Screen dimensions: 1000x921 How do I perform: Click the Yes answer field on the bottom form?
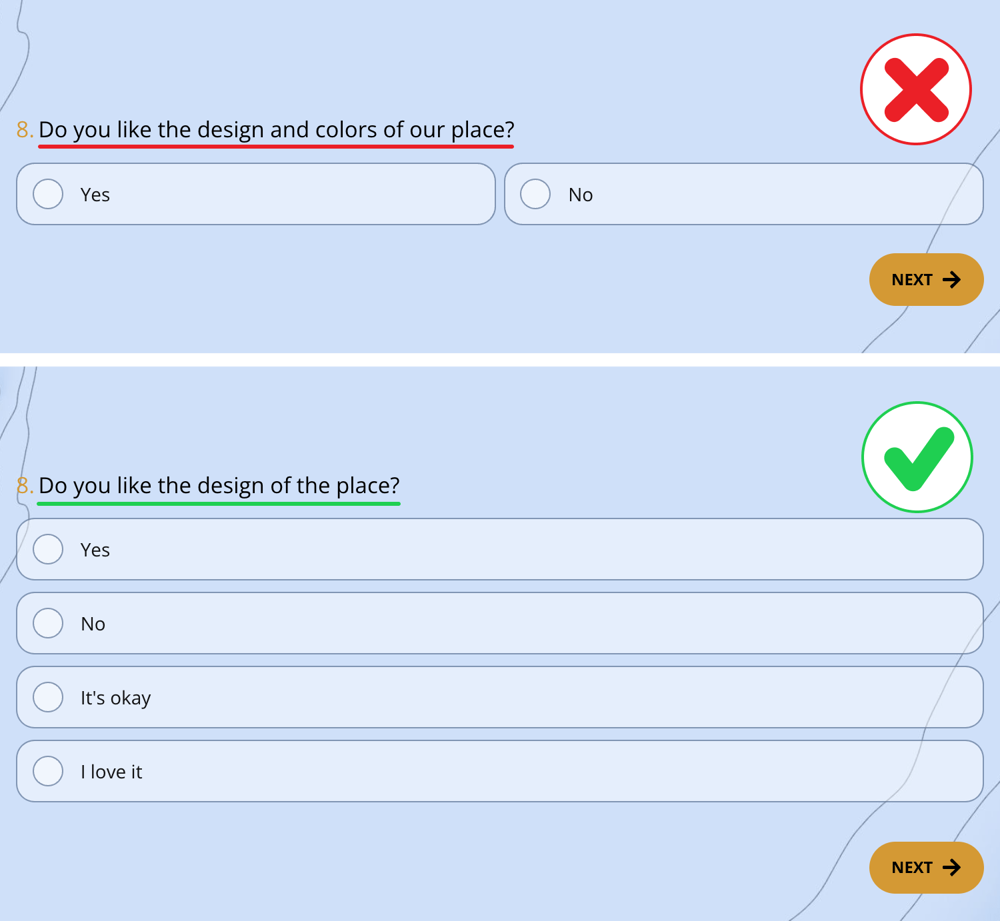coord(500,549)
